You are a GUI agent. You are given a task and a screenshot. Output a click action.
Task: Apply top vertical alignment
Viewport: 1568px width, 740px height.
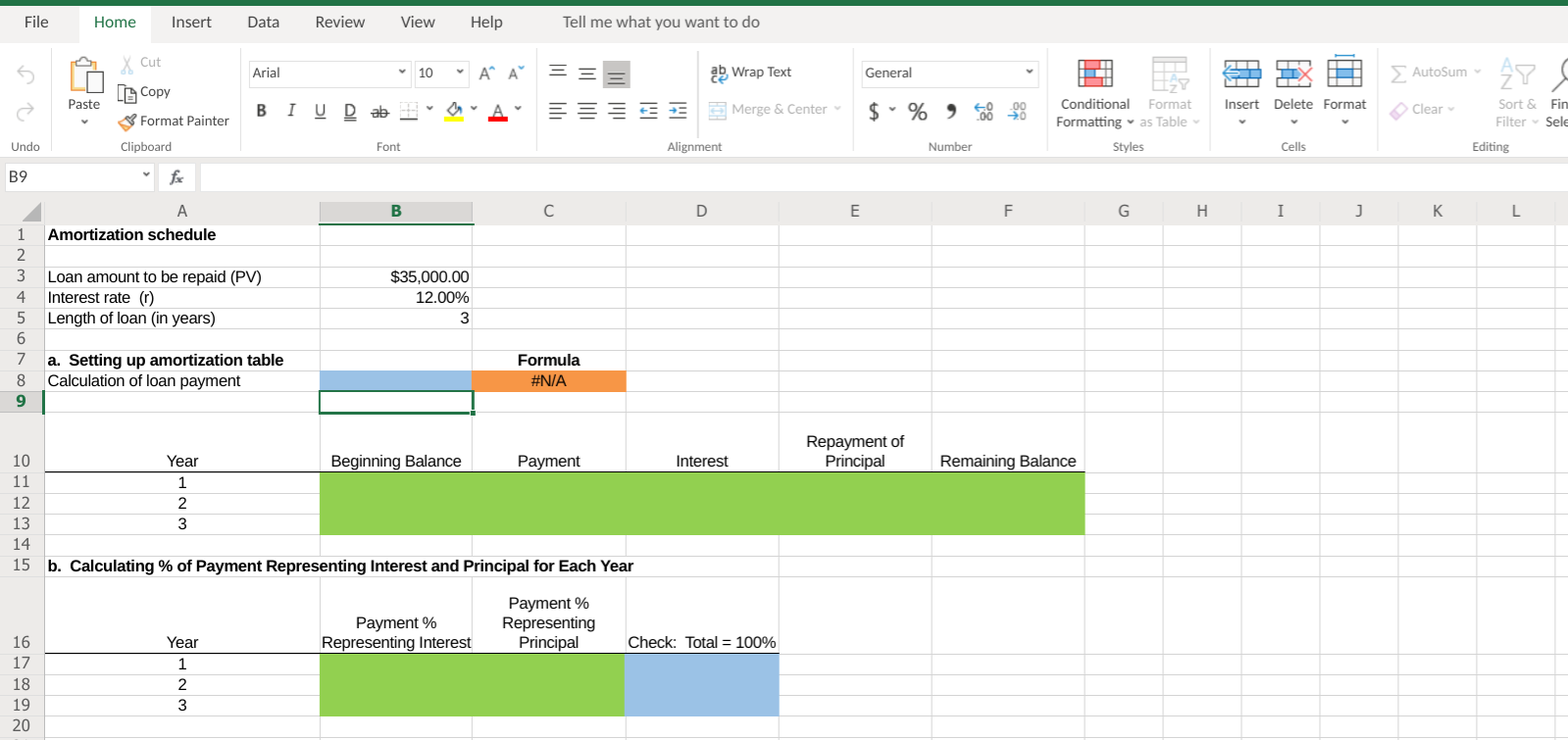(557, 72)
